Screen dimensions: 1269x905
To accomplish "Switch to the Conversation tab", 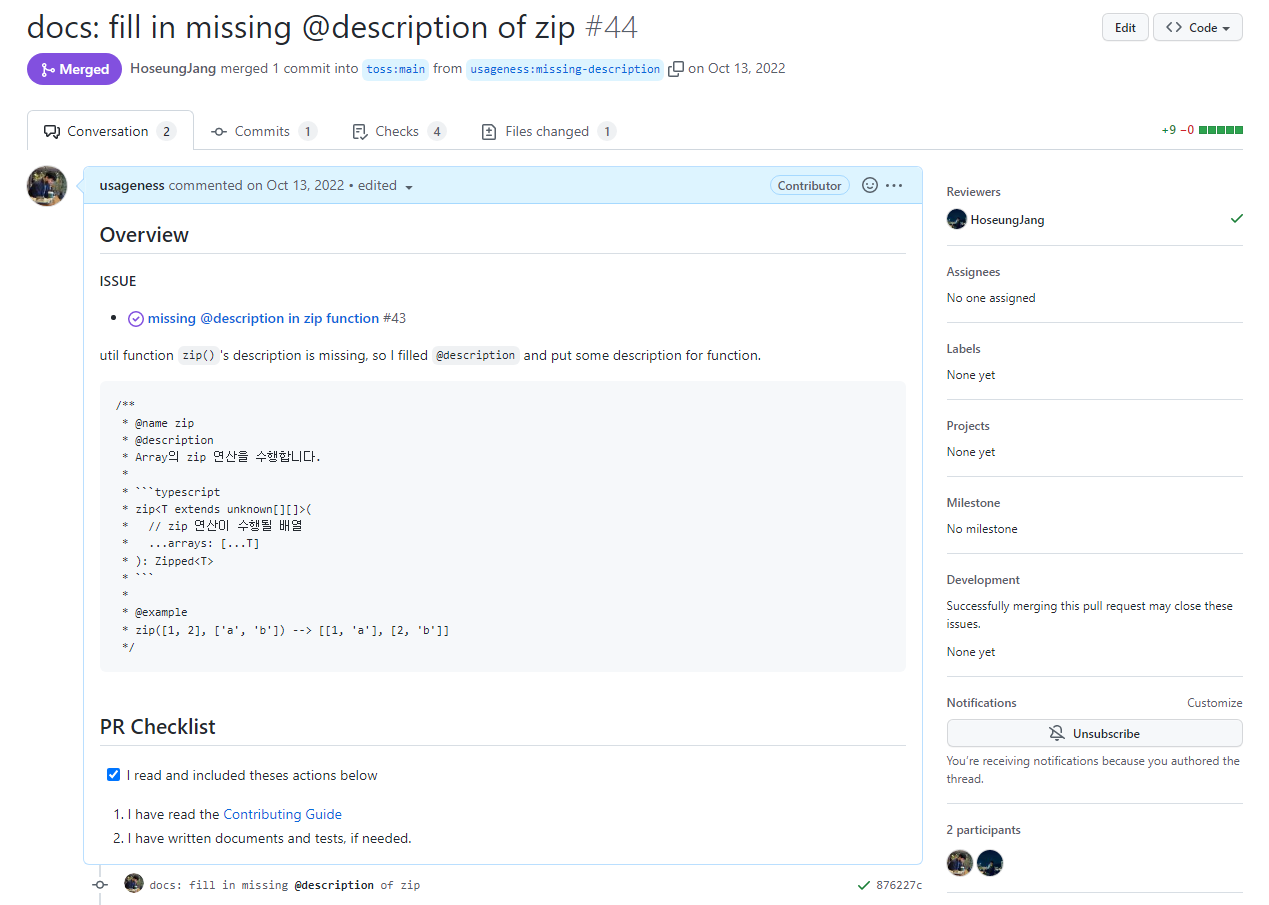I will coord(110,131).
